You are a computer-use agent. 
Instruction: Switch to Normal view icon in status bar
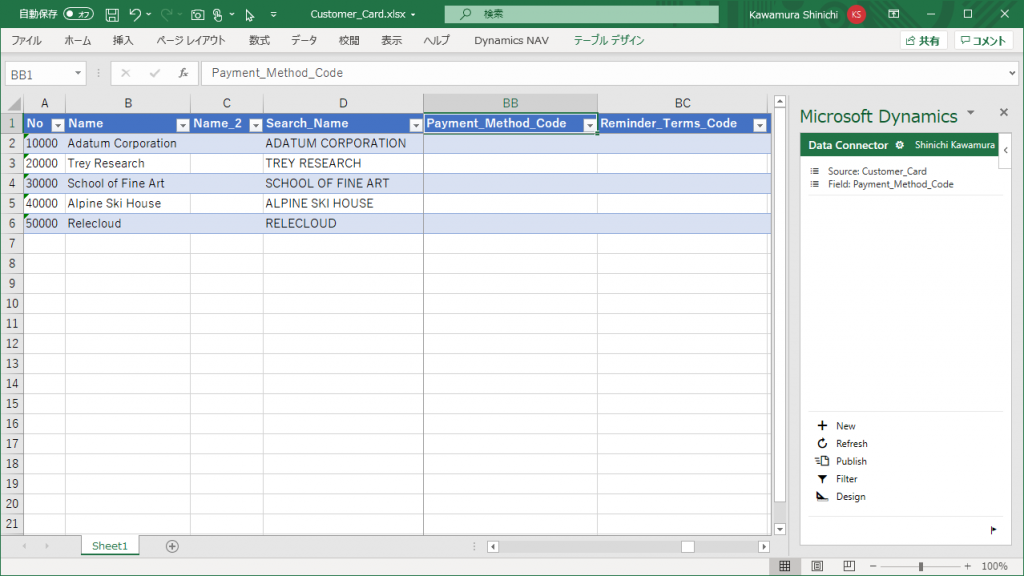click(x=784, y=566)
